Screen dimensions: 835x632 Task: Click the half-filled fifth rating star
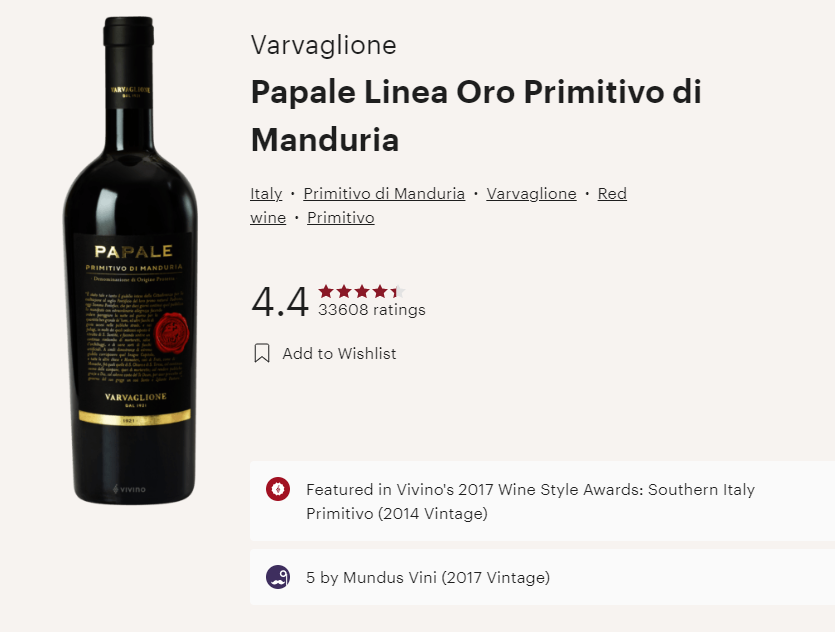[x=398, y=291]
